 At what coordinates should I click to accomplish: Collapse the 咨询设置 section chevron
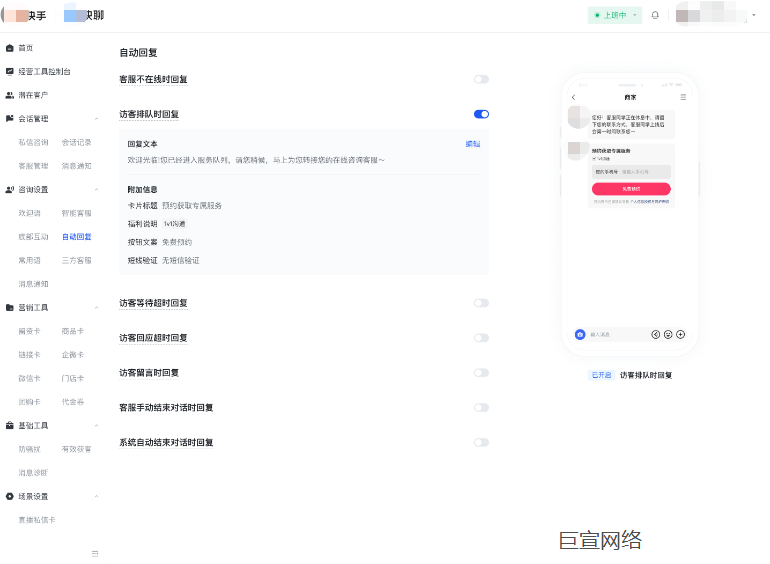[96, 189]
